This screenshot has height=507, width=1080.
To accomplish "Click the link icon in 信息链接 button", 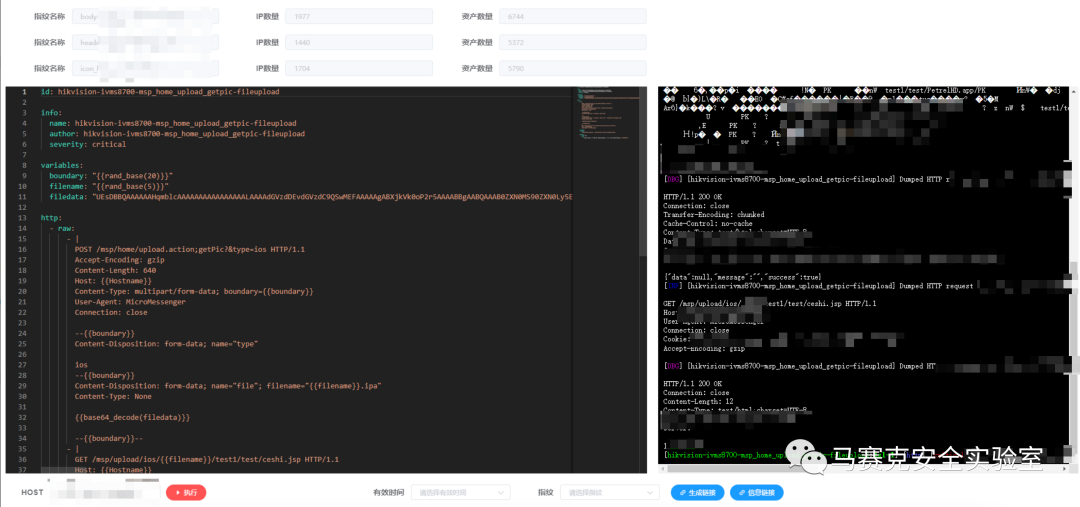I will (742, 493).
